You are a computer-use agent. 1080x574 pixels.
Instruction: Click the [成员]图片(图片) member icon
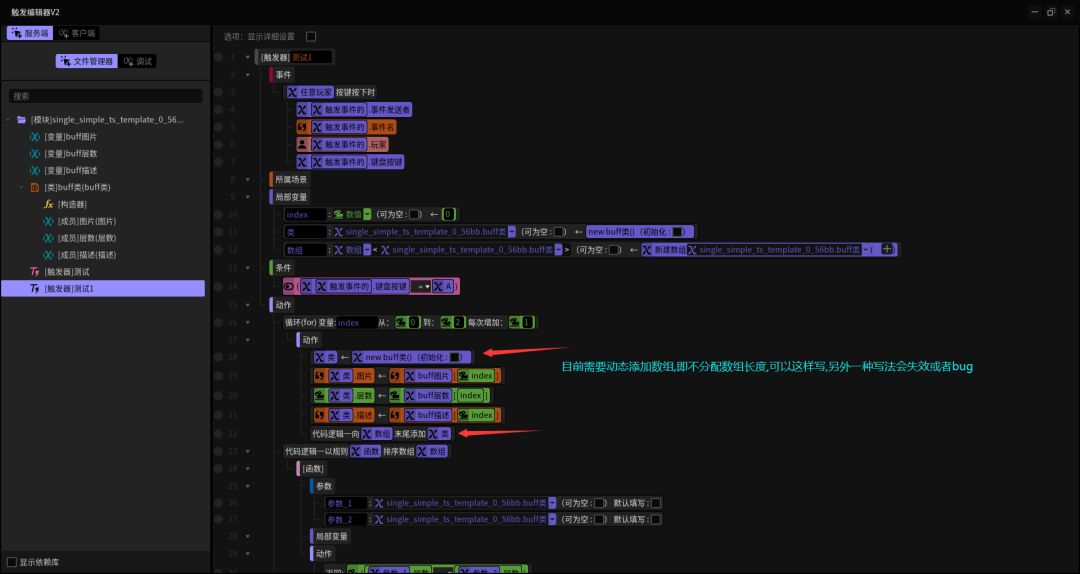48,221
